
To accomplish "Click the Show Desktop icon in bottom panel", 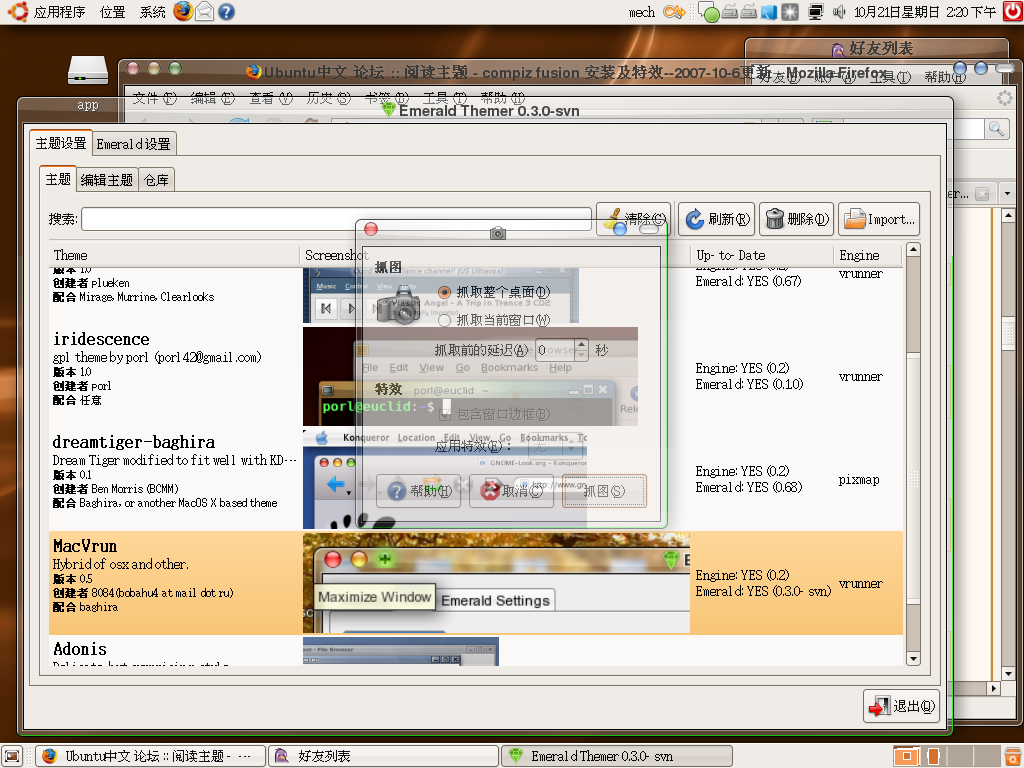I will tap(12, 756).
